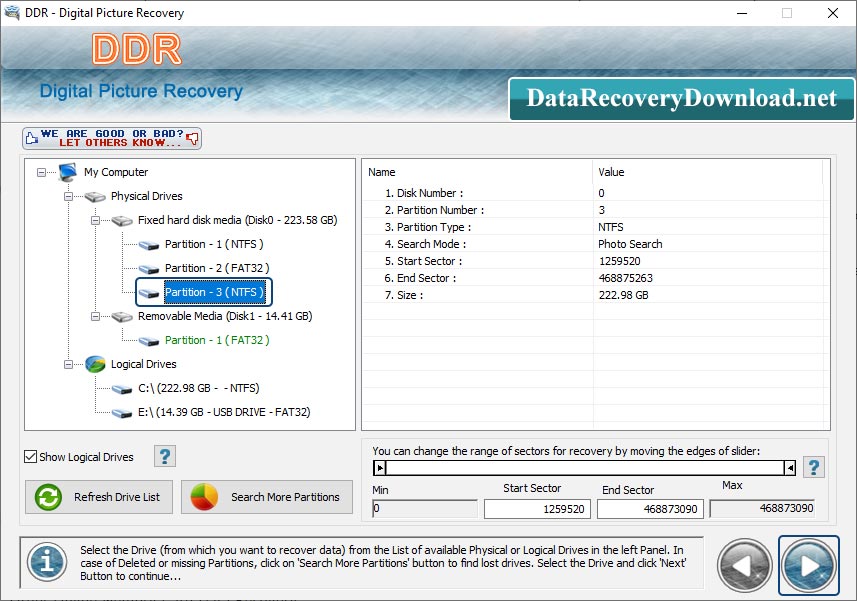This screenshot has height=601, width=857.
Task: Collapse the Logical Drives node
Action: [68, 364]
